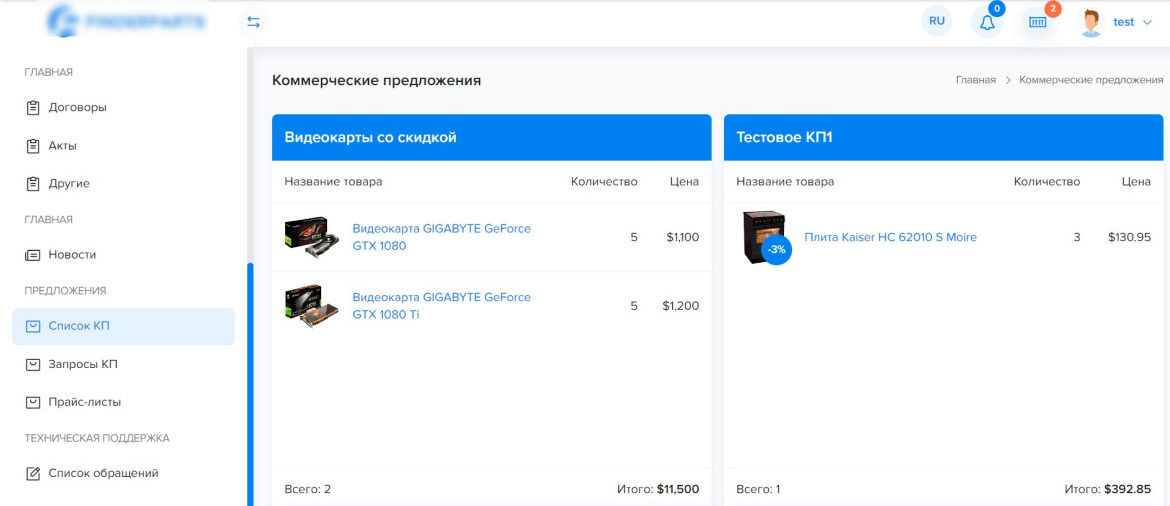1170x506 pixels.
Task: Click the Договоры clipboard icon
Action: [32, 107]
